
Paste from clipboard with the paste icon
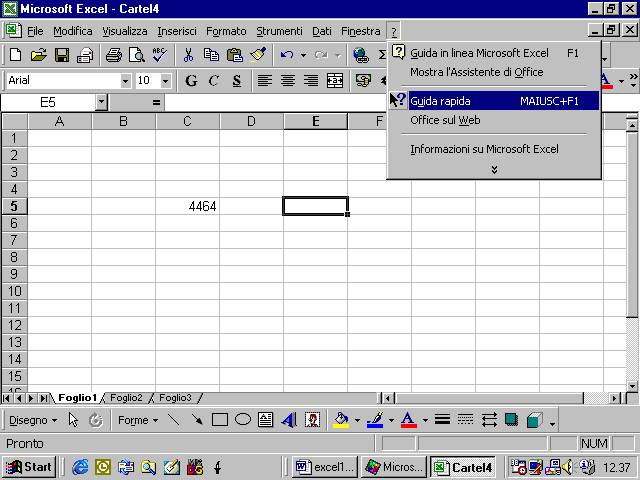(x=235, y=55)
